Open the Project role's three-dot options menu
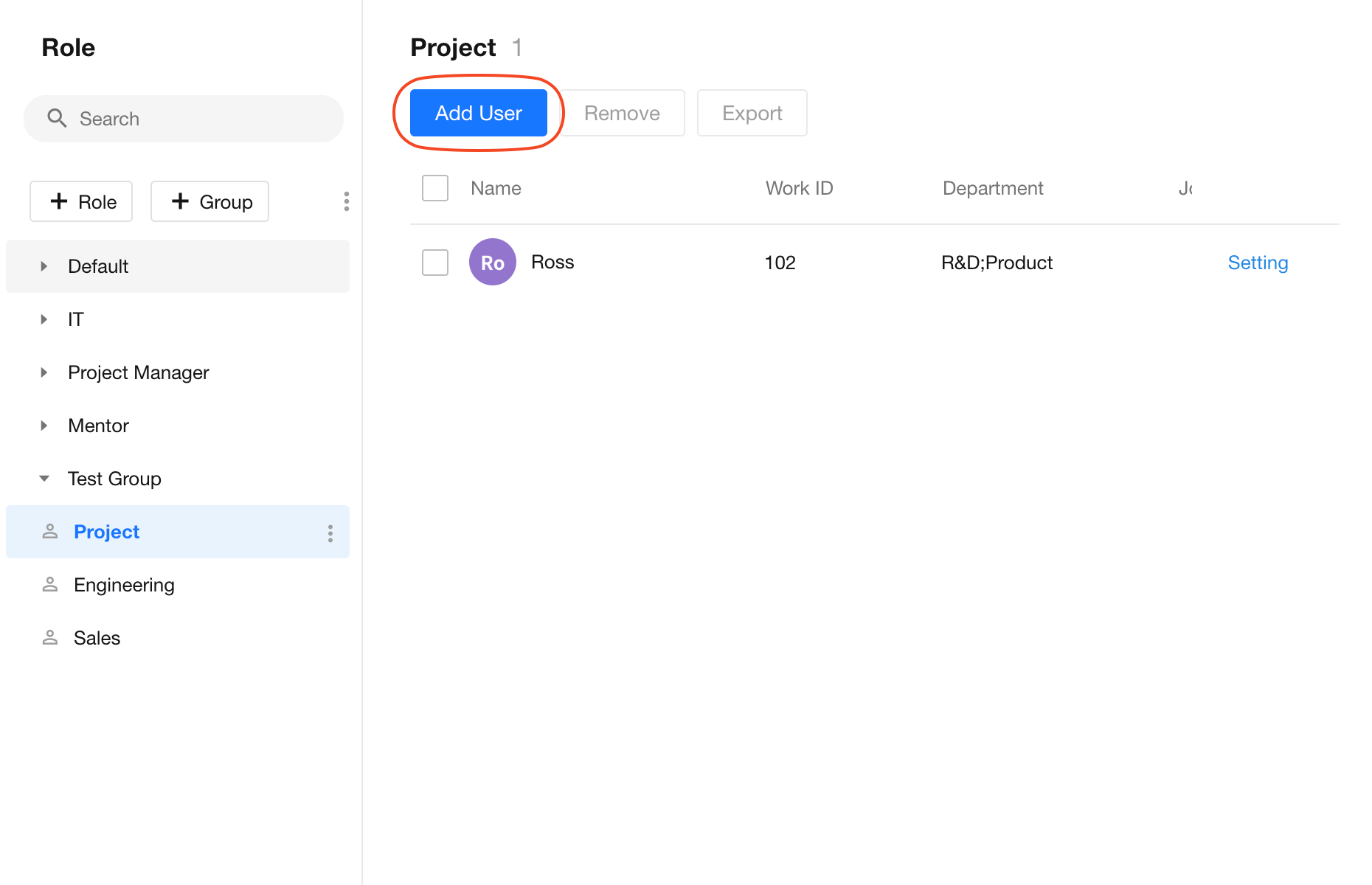Image resolution: width=1372 pixels, height=885 pixels. 330,533
